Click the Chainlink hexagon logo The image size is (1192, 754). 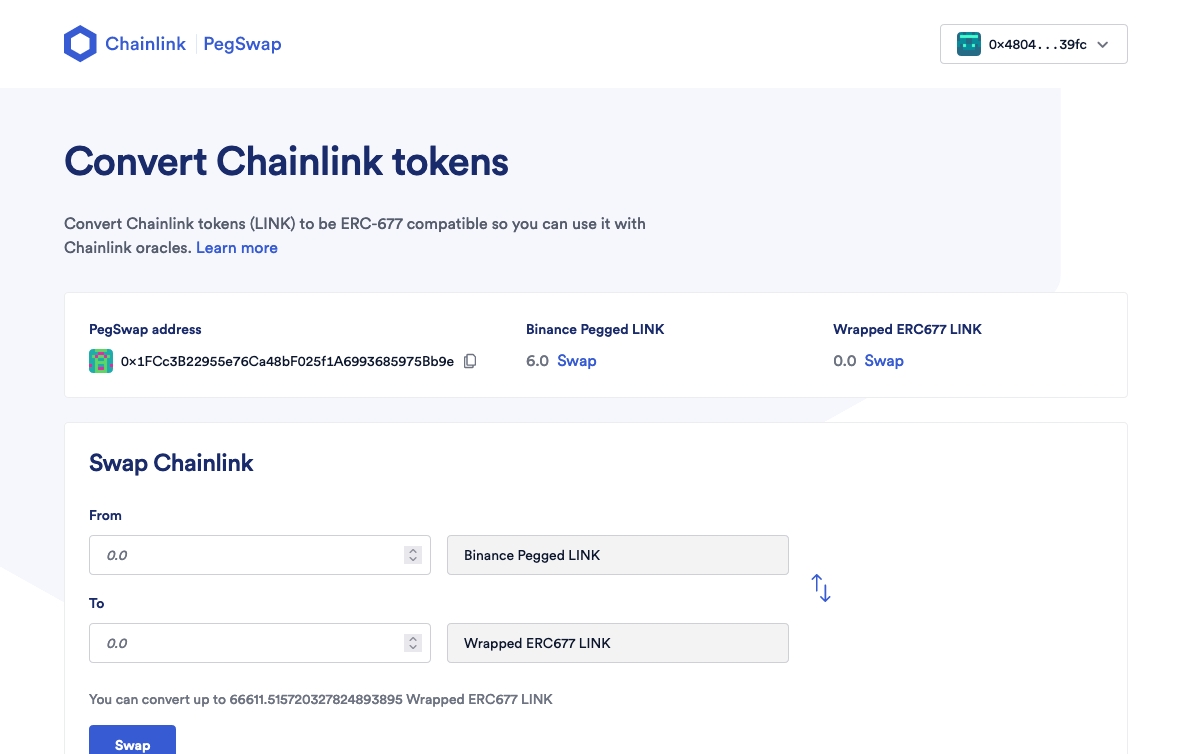pyautogui.click(x=80, y=44)
